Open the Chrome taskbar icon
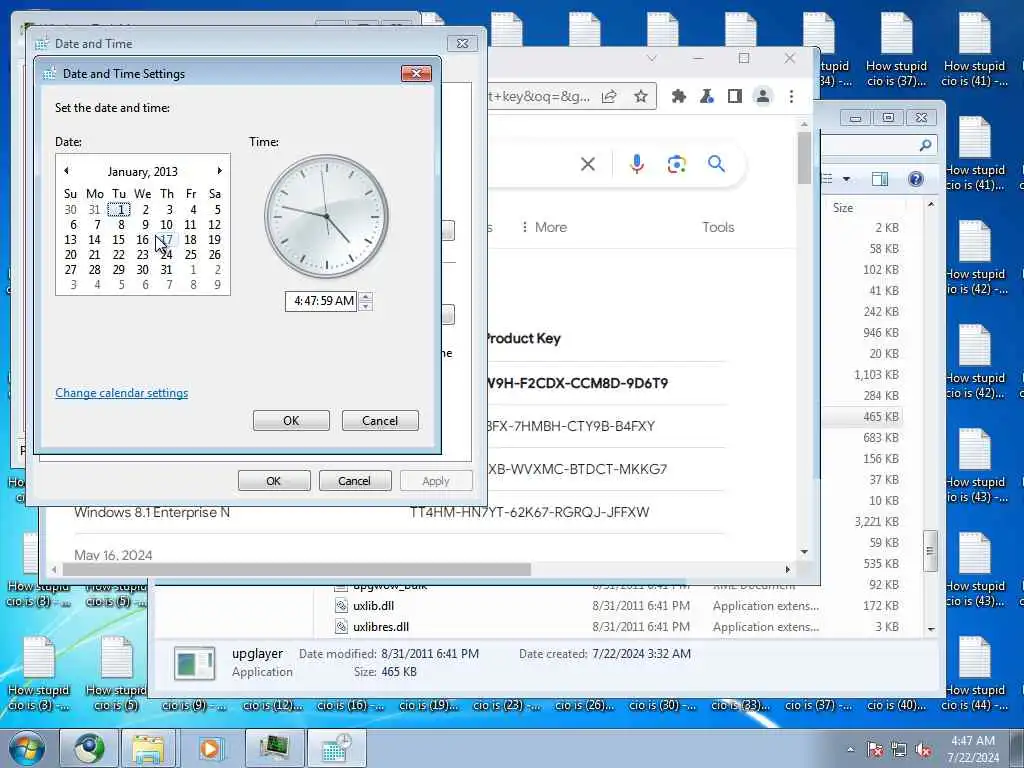 click(x=89, y=748)
